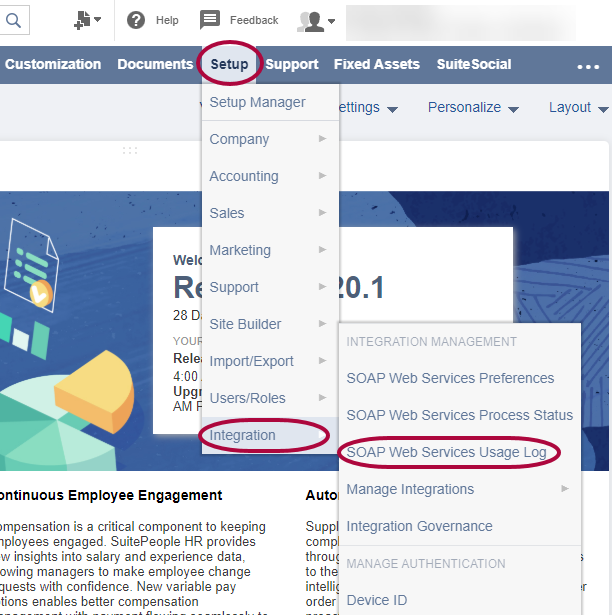Click the portlet drag handle dots
612x615 pixels.
point(130,150)
